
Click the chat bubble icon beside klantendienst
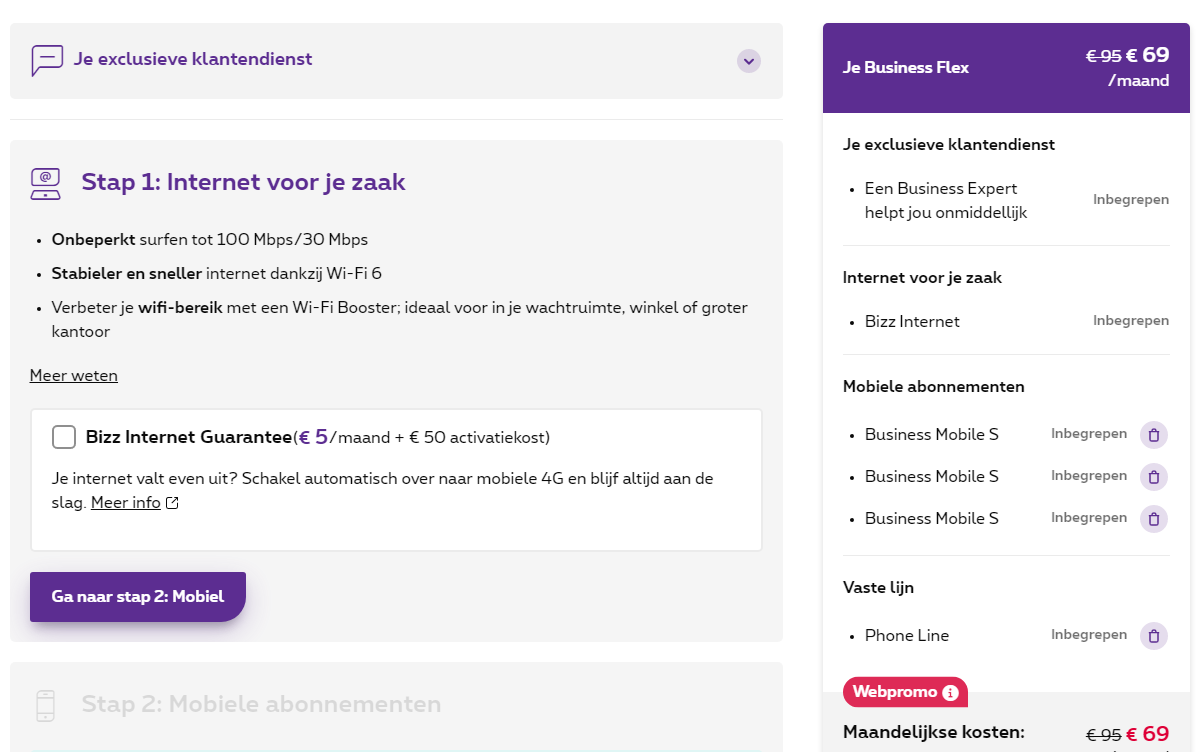coord(47,60)
